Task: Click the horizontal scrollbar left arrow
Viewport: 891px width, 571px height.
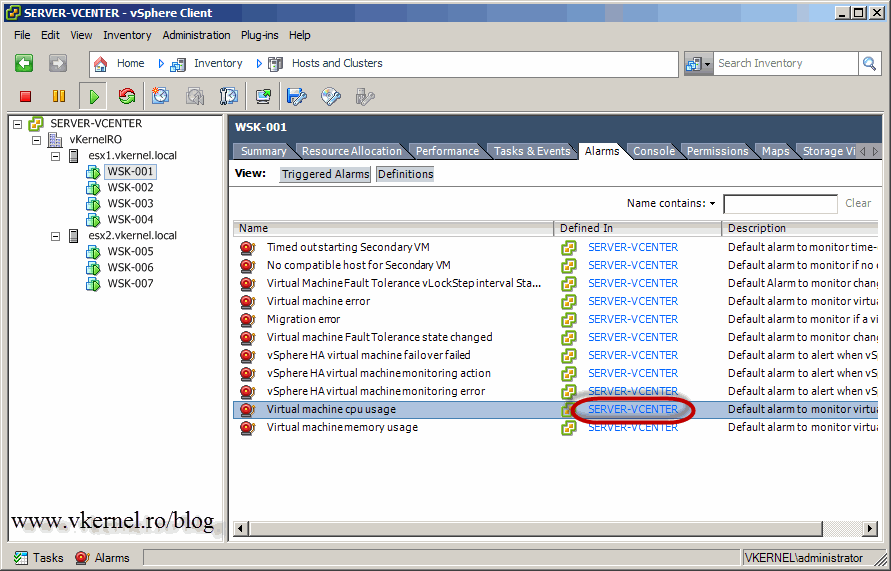Action: [241, 529]
